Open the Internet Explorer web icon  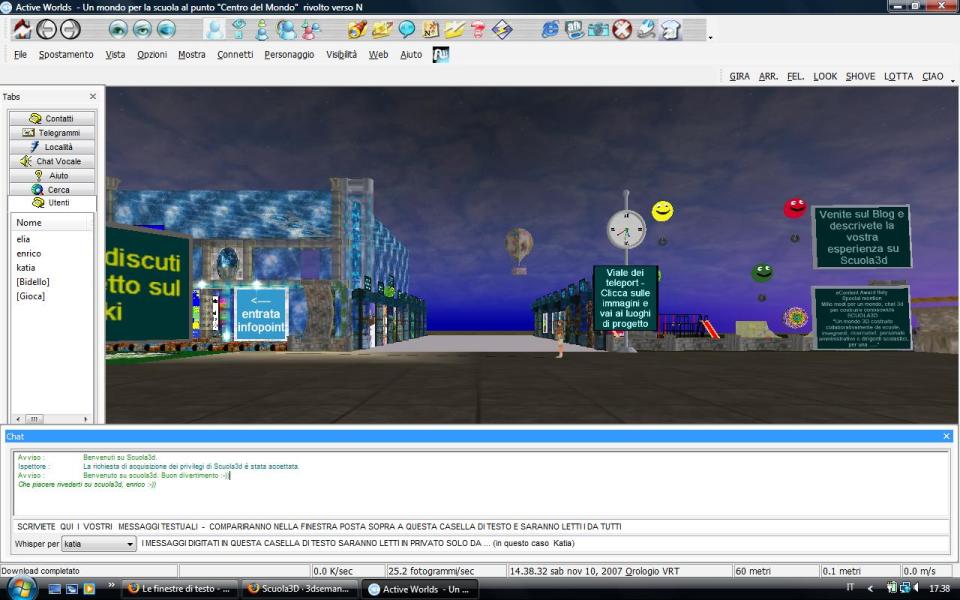(550, 29)
